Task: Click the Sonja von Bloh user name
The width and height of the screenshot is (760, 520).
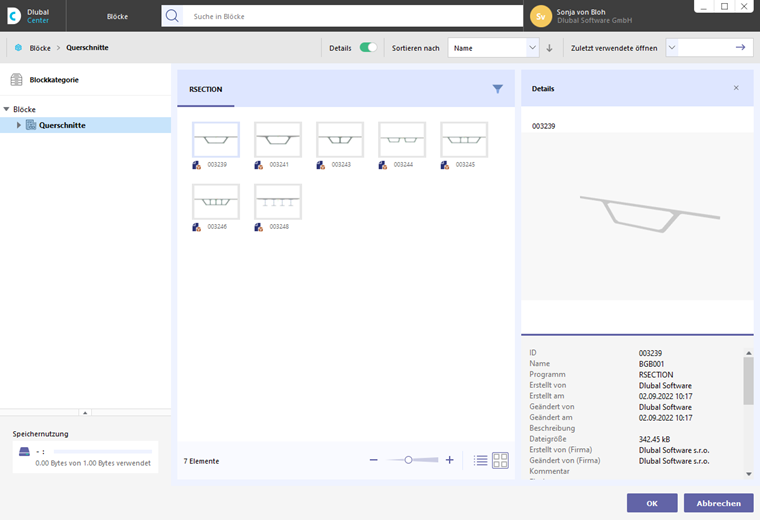Action: click(581, 12)
